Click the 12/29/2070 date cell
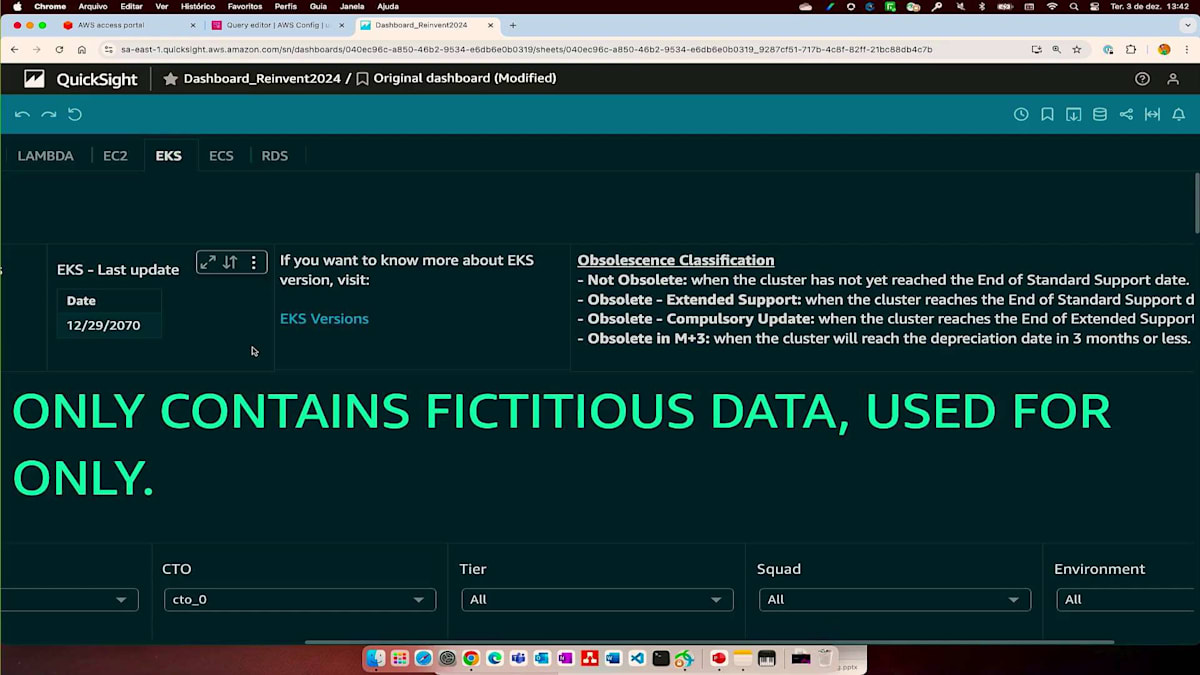 109,325
